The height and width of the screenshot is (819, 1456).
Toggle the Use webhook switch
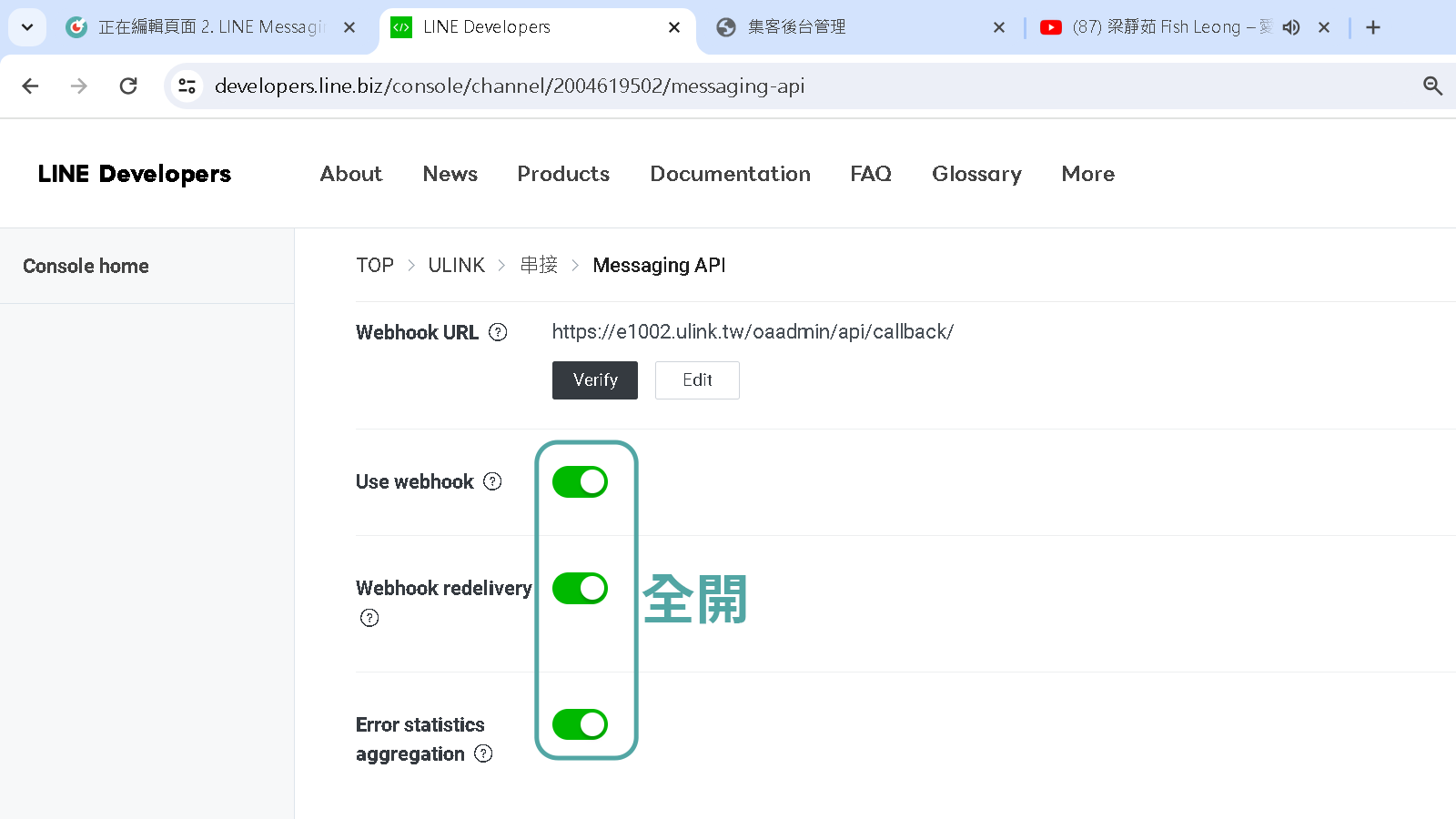pyautogui.click(x=580, y=481)
